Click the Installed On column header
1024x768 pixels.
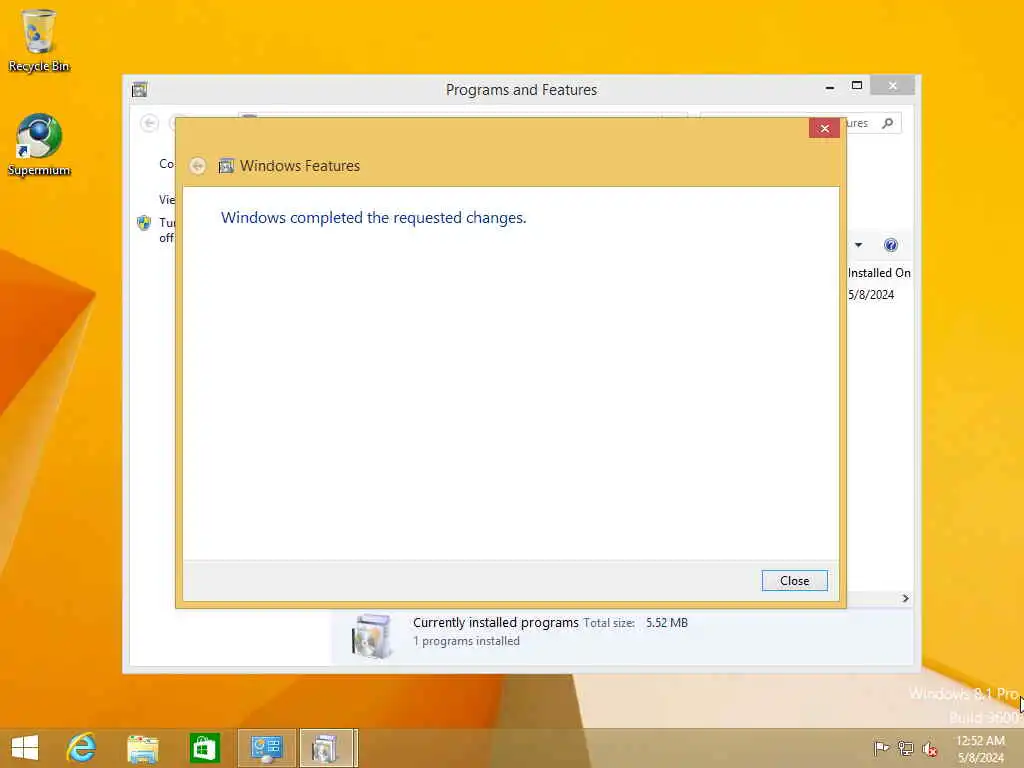pyautogui.click(x=879, y=273)
